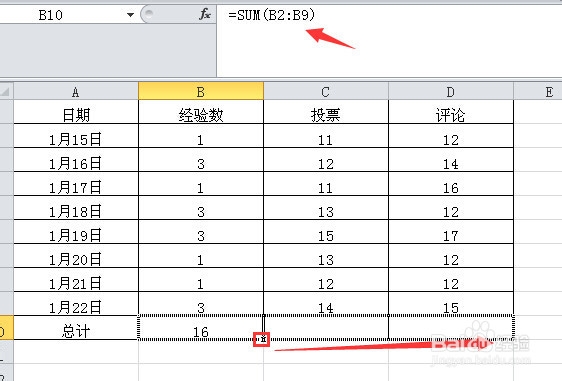Click the Select All corner triangle
The image size is (562, 381).
[x=6, y=91]
